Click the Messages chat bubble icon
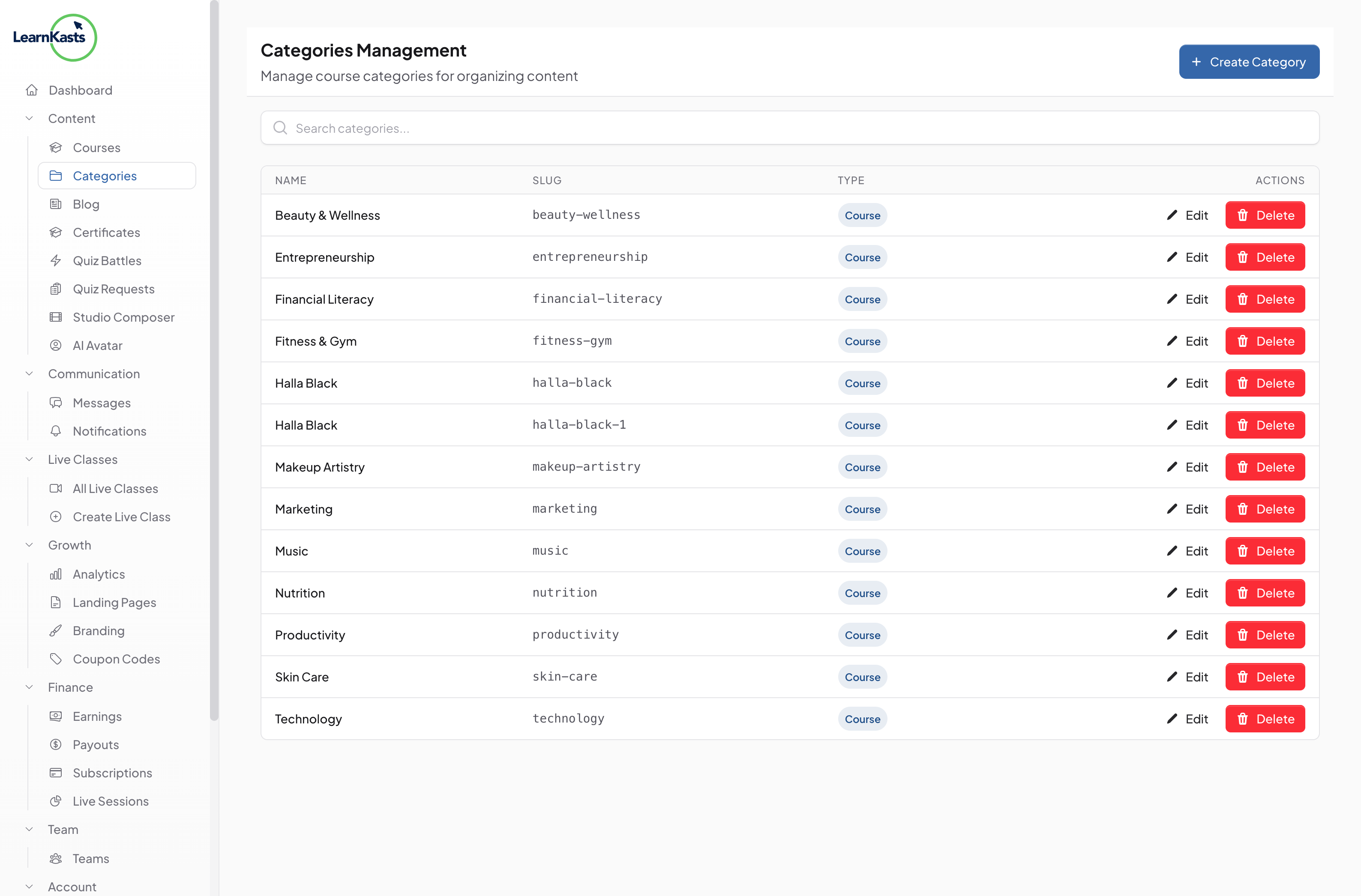1361x896 pixels. (55, 403)
